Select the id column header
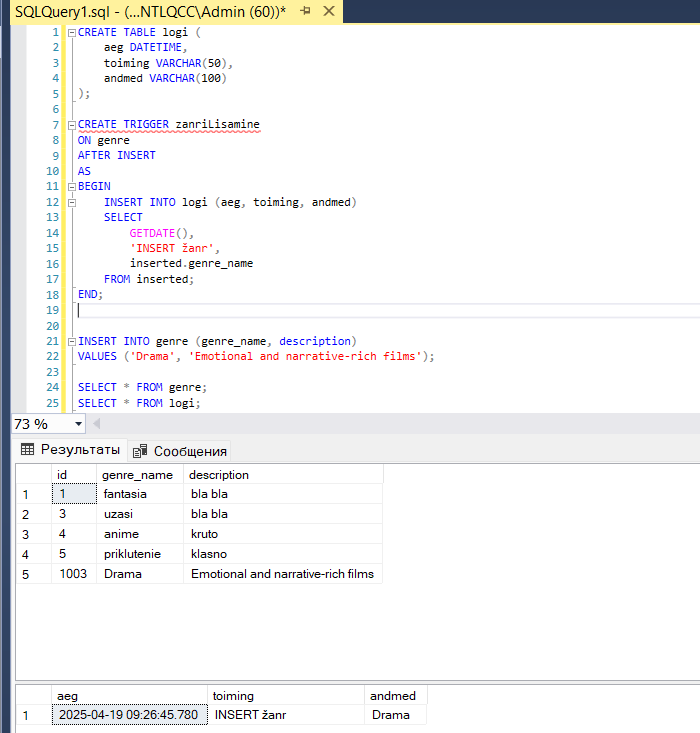 pyautogui.click(x=74, y=474)
